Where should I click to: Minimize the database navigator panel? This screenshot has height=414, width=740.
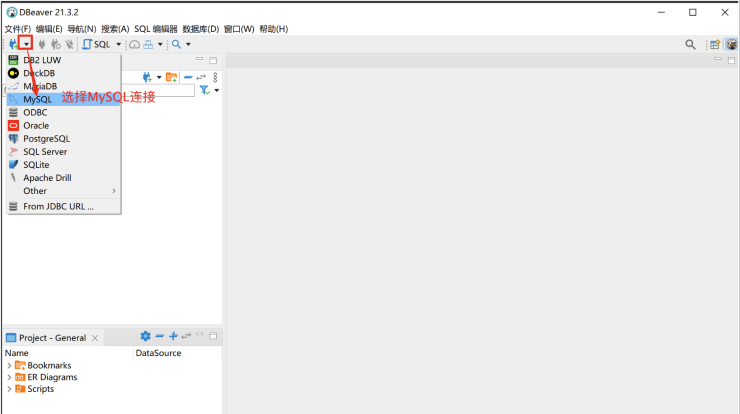point(200,59)
